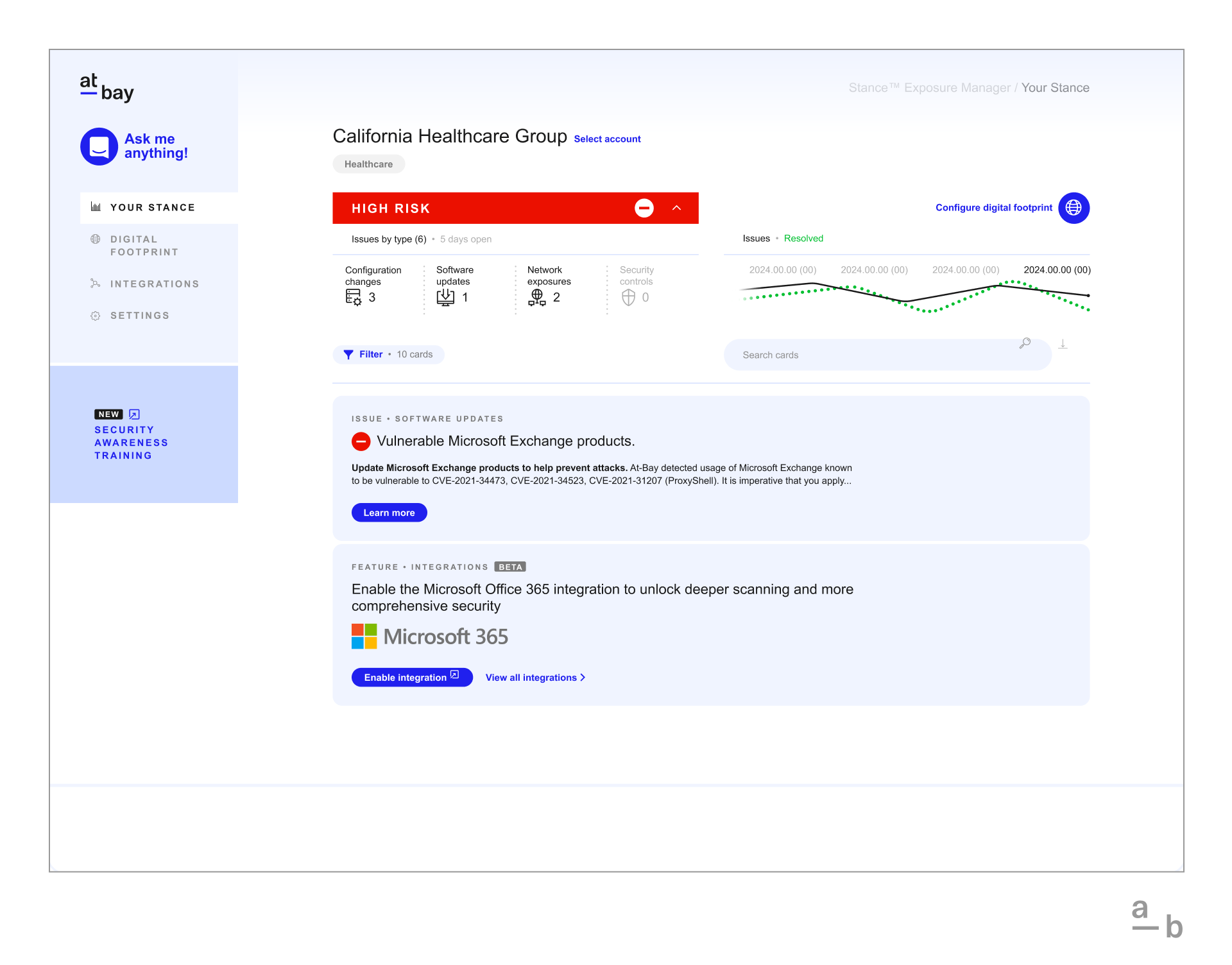Image resolution: width=1232 pixels, height=965 pixels.
Task: Click the Learn more button for Exchange
Action: point(389,512)
